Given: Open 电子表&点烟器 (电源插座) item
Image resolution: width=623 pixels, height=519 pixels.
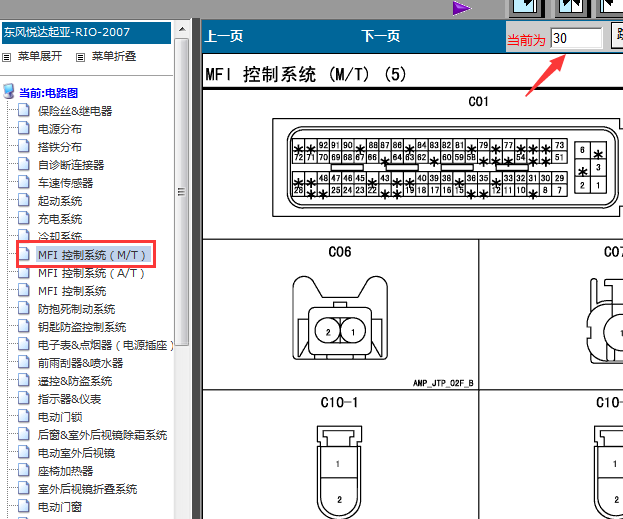Looking at the screenshot, I should 105,345.
